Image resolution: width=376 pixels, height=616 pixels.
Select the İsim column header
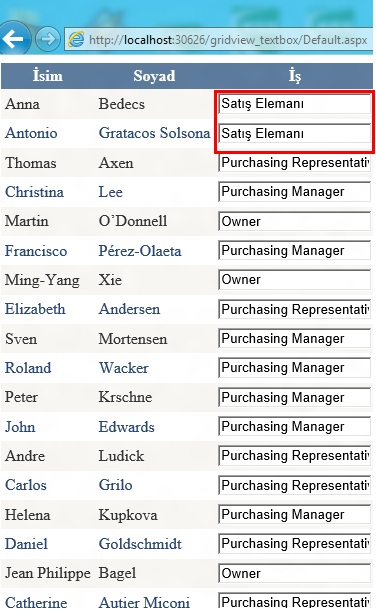(48, 75)
